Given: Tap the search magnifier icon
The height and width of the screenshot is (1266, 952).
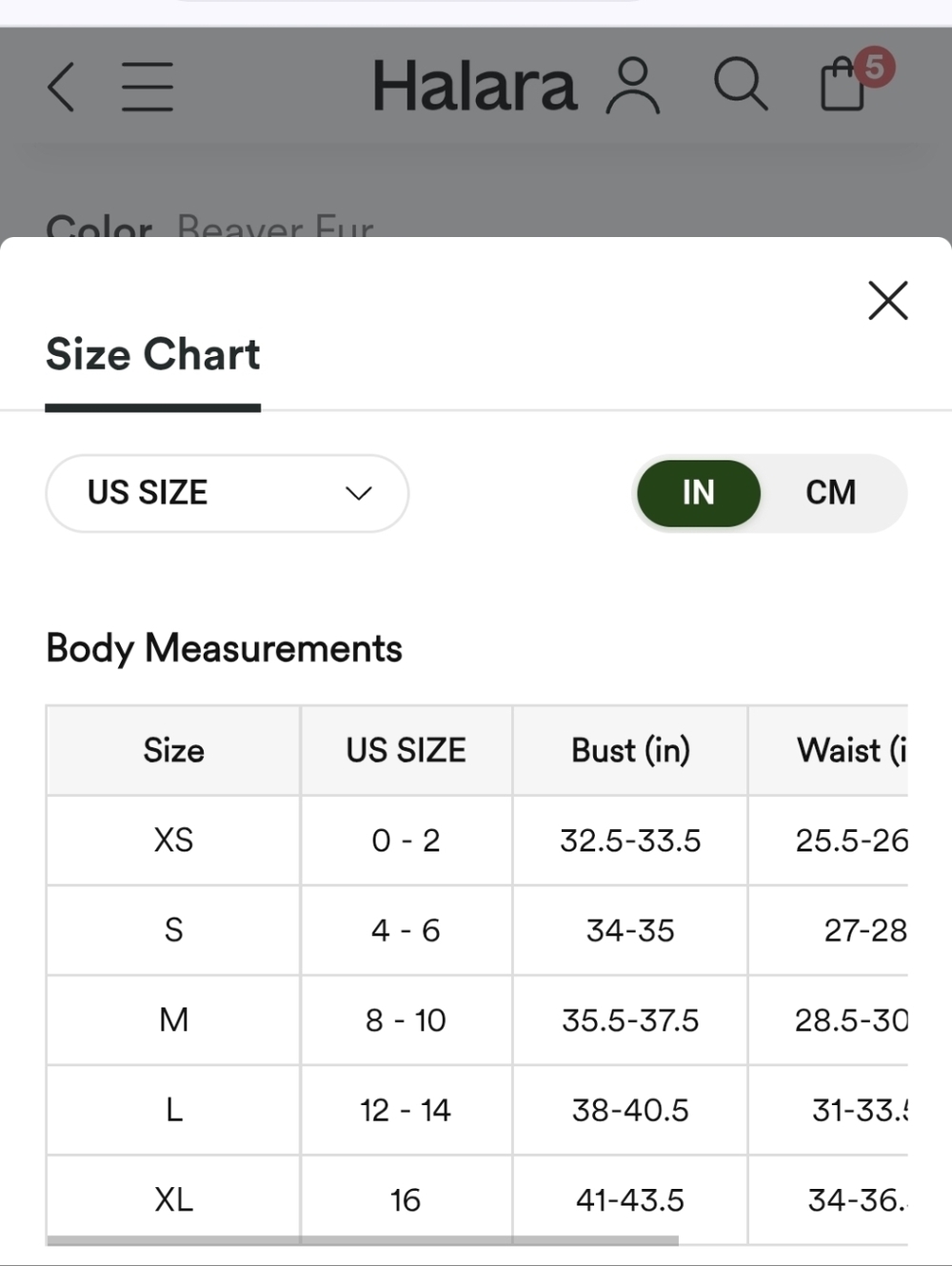Looking at the screenshot, I should (x=741, y=85).
